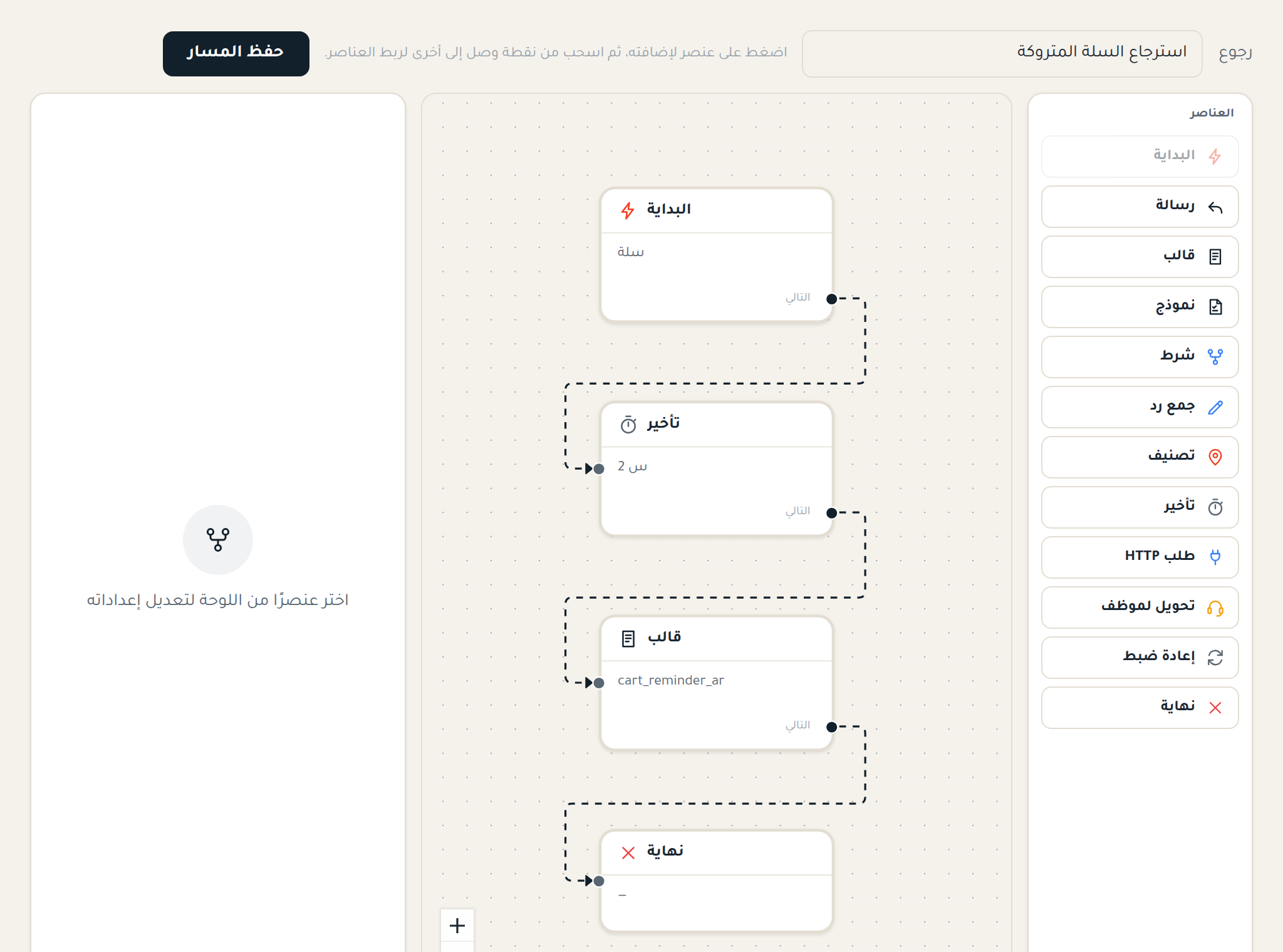The height and width of the screenshot is (952, 1283).
Task: Click the اختر عنصرًا من اللوحة placeholder text
Action: click(218, 600)
